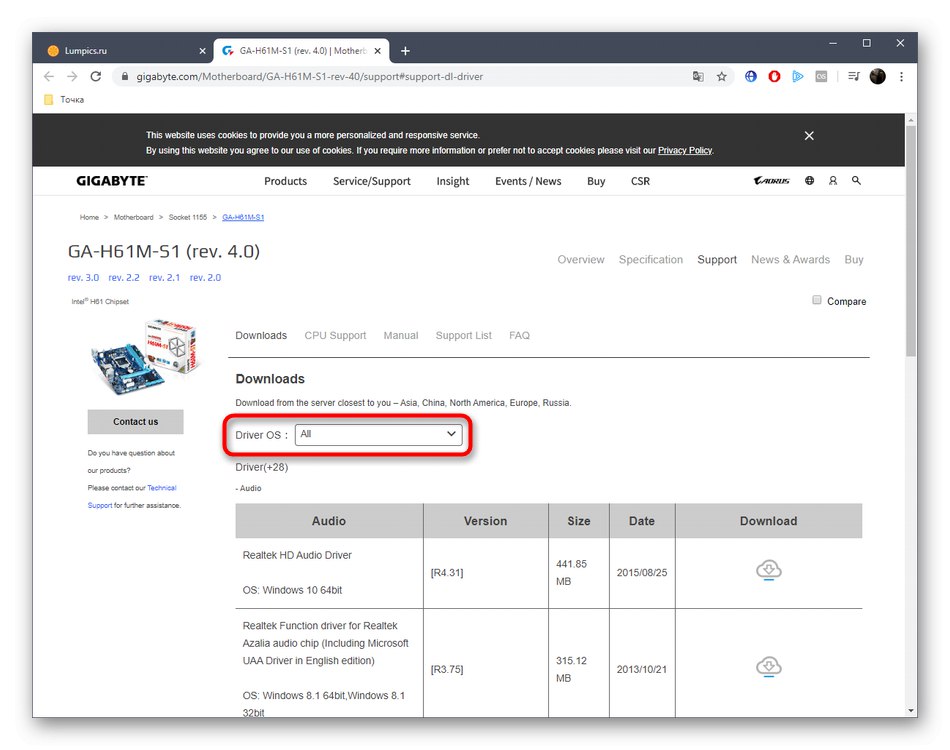Go to the rev. 3.0 version
950x750 pixels.
coord(83,277)
